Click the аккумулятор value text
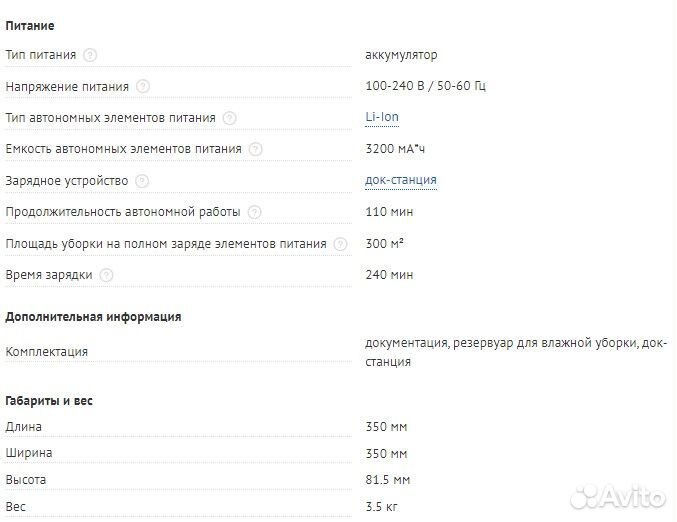The width and height of the screenshot is (677, 522). coord(401,54)
